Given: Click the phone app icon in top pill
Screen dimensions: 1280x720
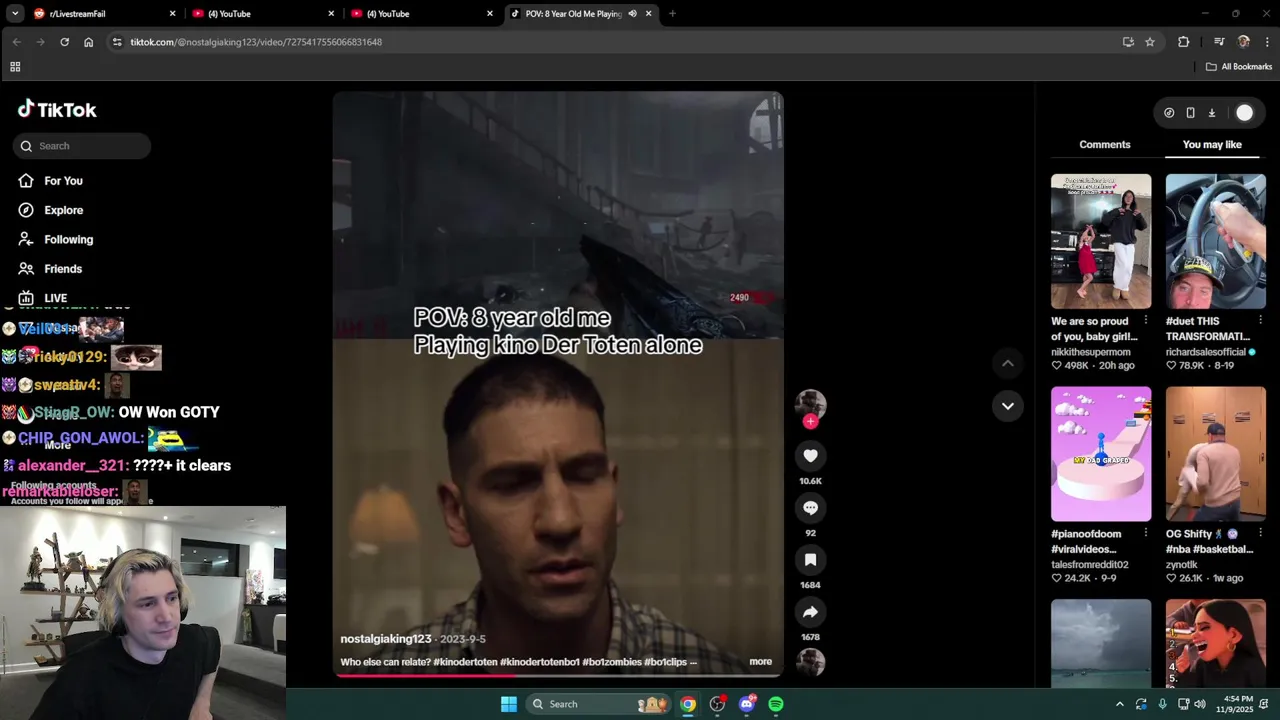Looking at the screenshot, I should pyautogui.click(x=1190, y=113).
